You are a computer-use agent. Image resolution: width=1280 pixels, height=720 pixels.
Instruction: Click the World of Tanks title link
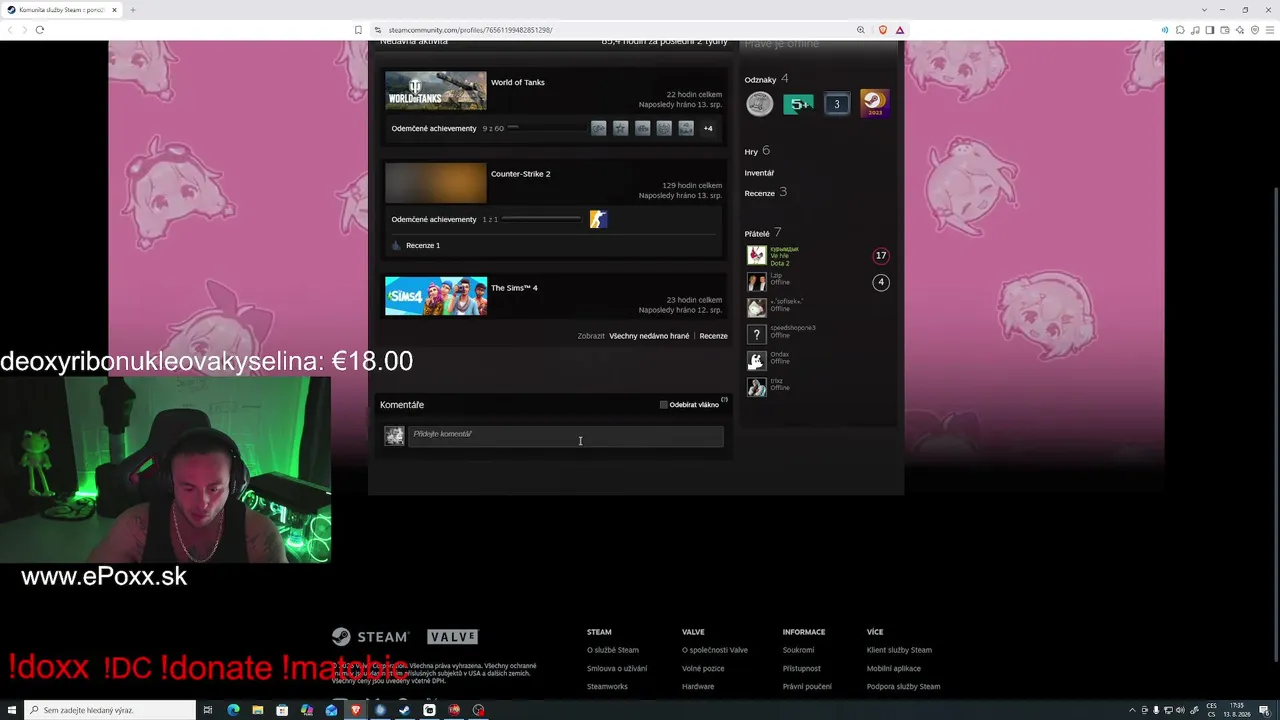coord(517,82)
